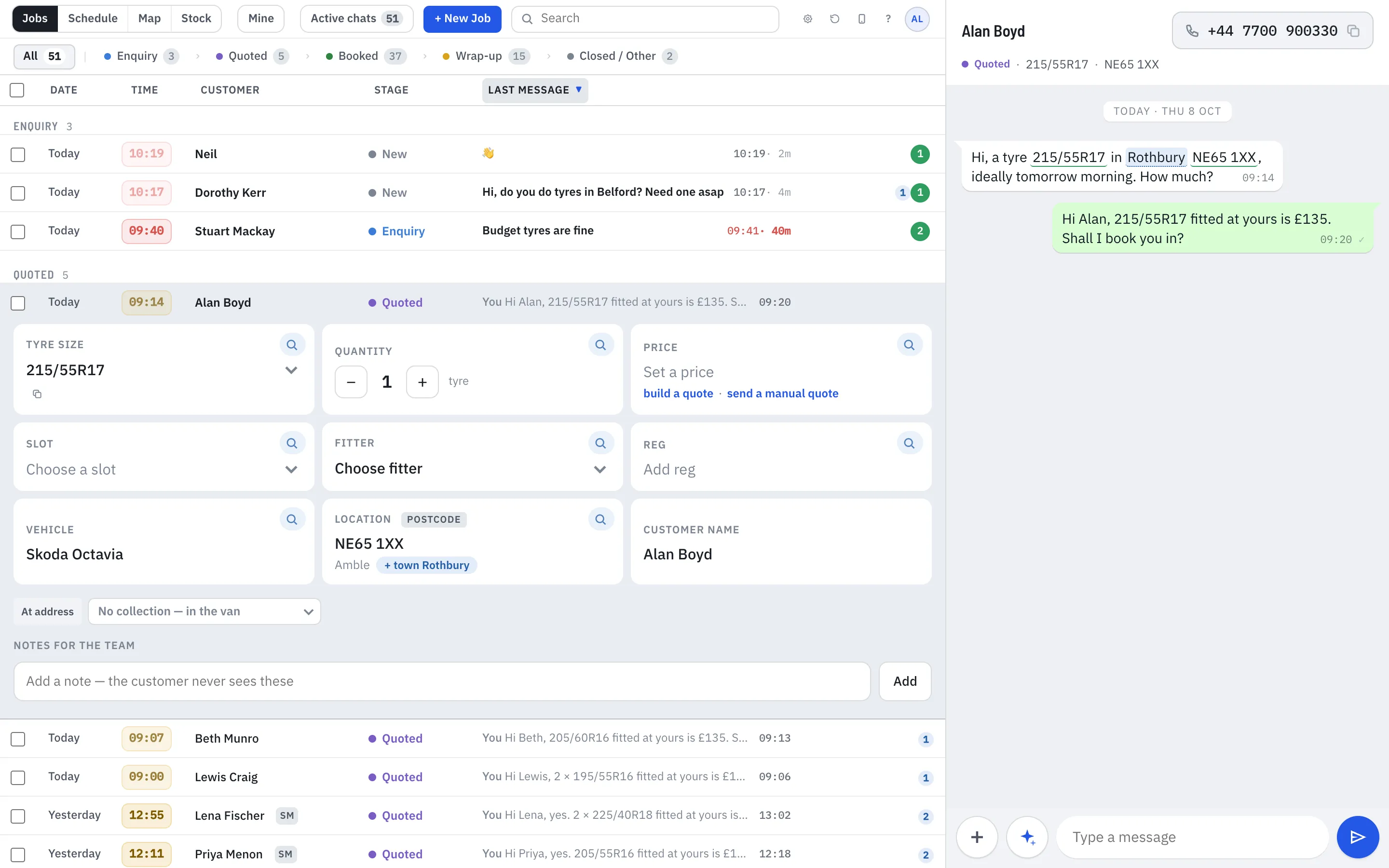Click the mobile device icon
This screenshot has height=868, width=1389.
point(861,19)
